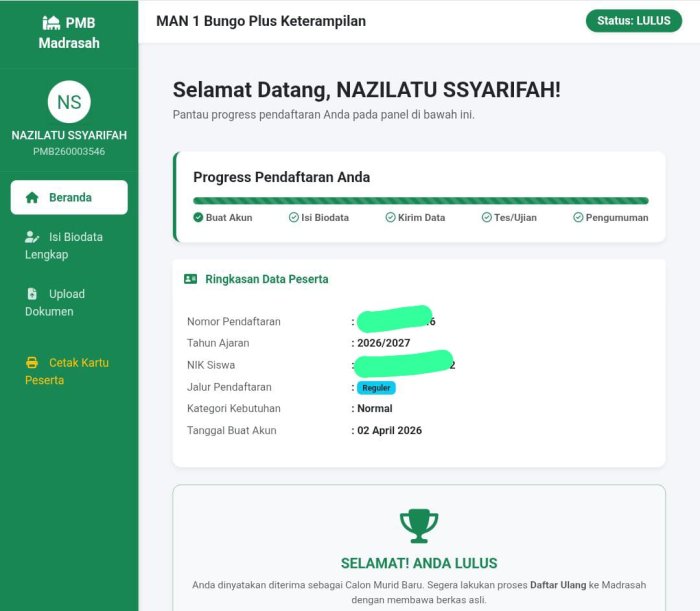Click the Normal Kategori Kebutuhan value
This screenshot has width=700, height=611.
tap(375, 408)
